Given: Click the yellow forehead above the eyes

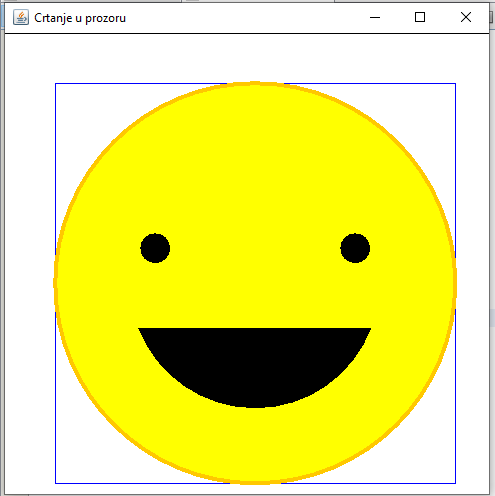Looking at the screenshot, I should (255, 160).
